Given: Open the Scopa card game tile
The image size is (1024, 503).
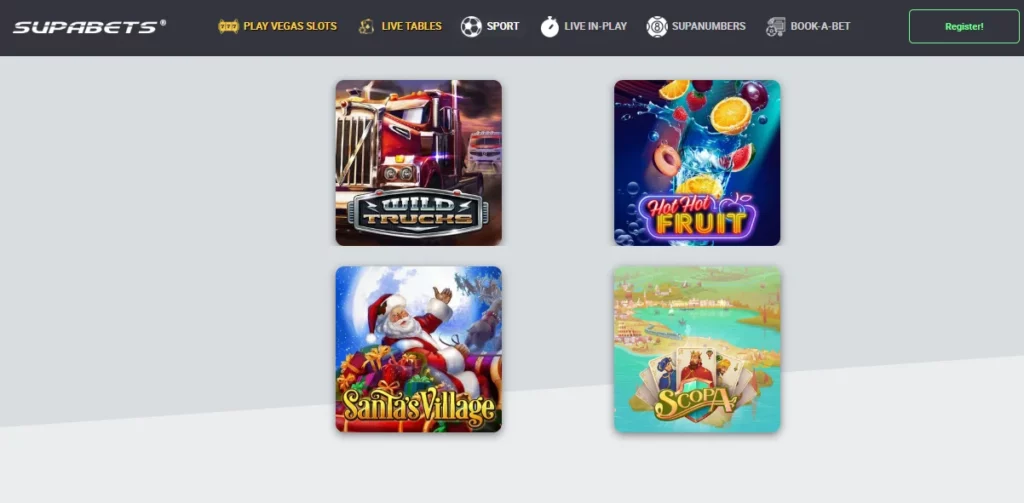Looking at the screenshot, I should [x=697, y=349].
